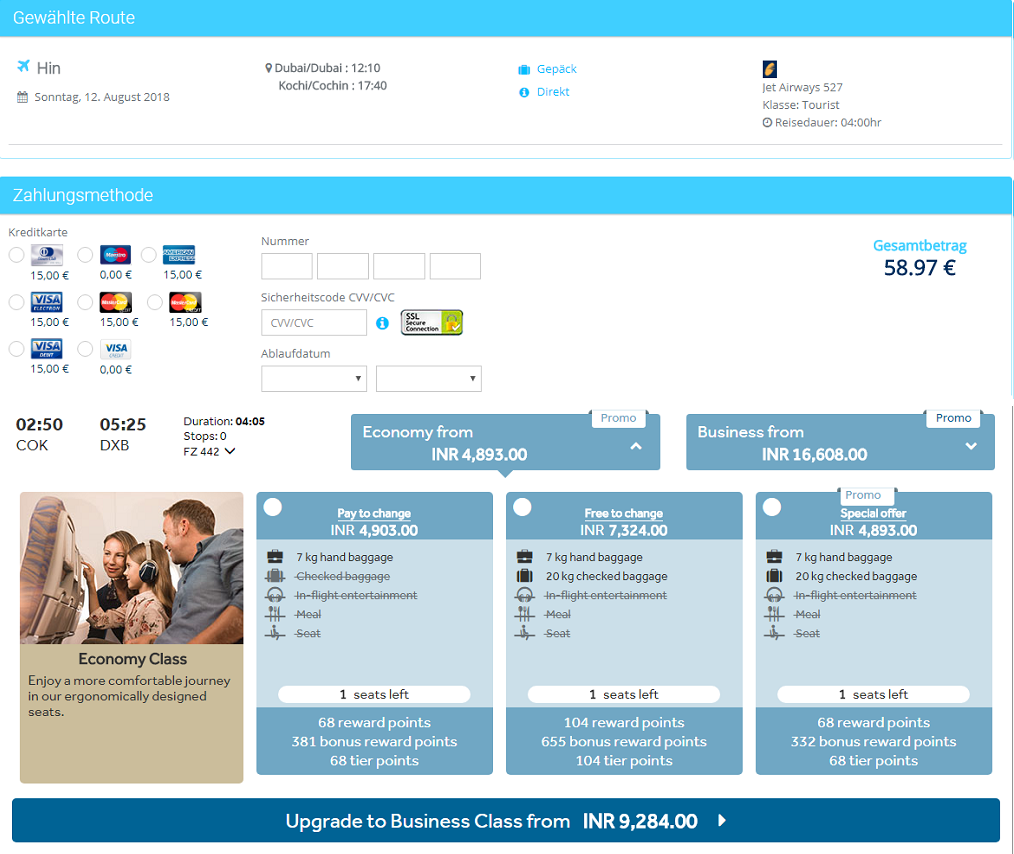Click the Maestro card logo
This screenshot has height=854, width=1014.
[116, 255]
